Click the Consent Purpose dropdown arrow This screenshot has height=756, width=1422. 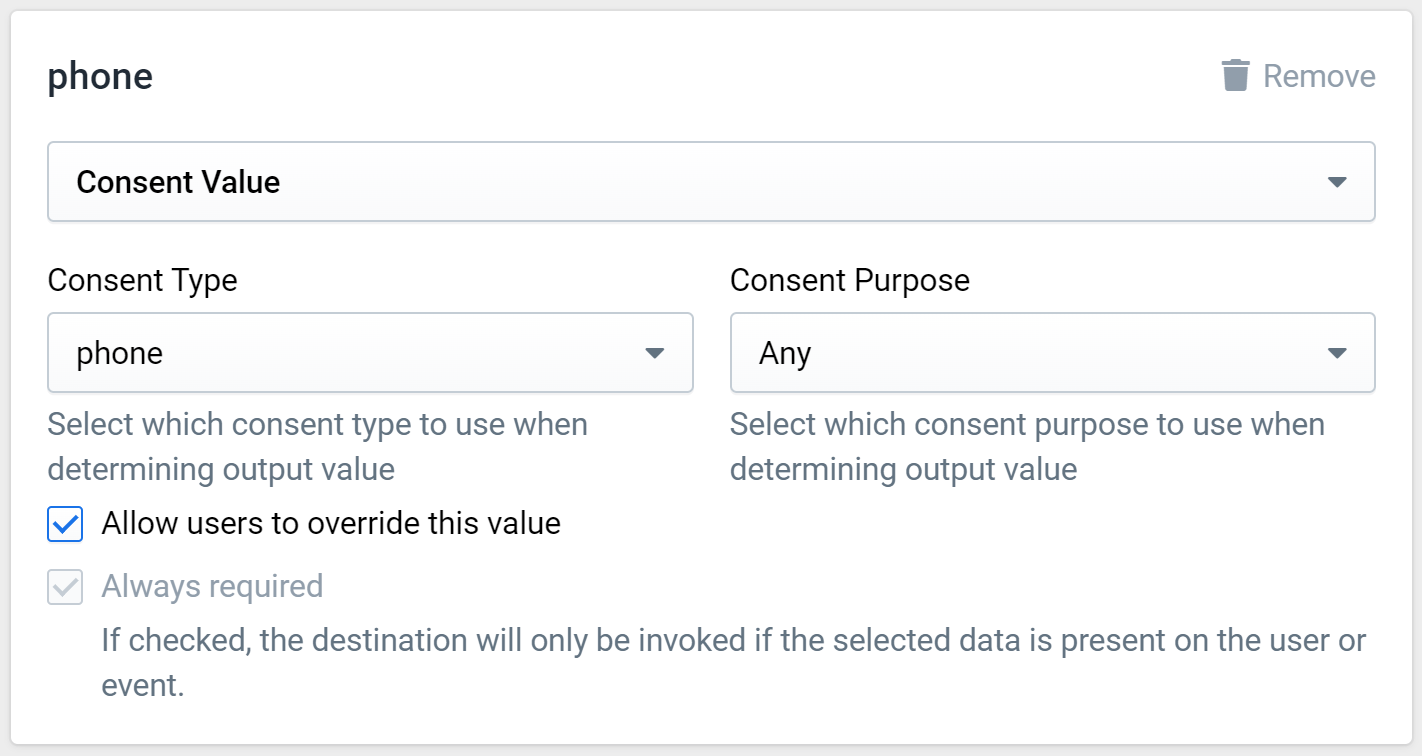pos(1336,353)
